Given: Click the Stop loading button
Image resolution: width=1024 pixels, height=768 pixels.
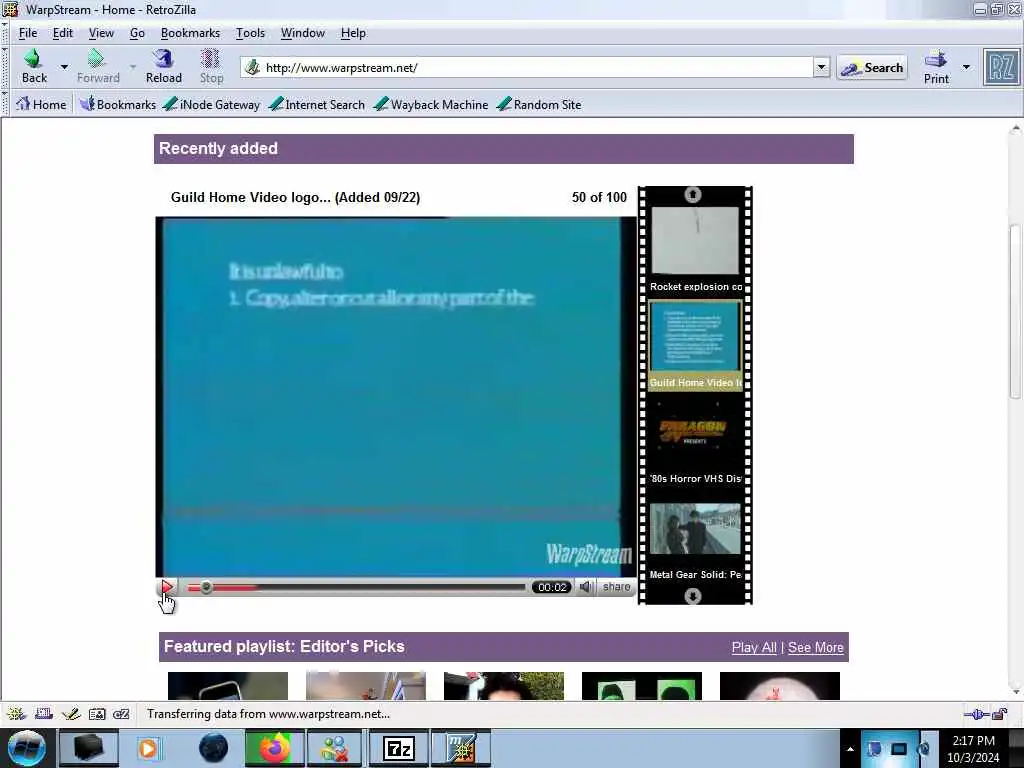Looking at the screenshot, I should coord(211,67).
